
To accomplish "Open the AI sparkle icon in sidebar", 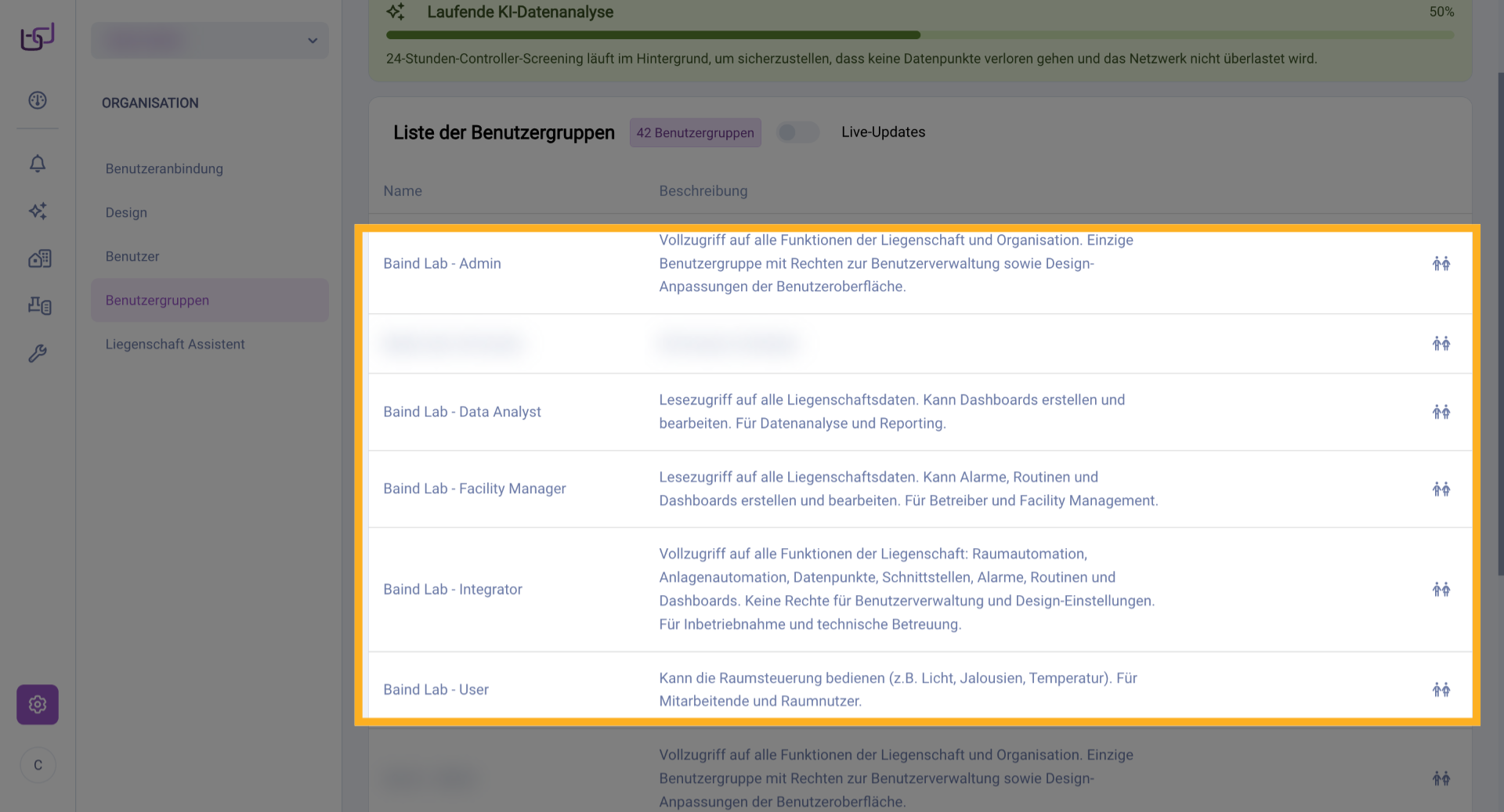I will [x=38, y=211].
